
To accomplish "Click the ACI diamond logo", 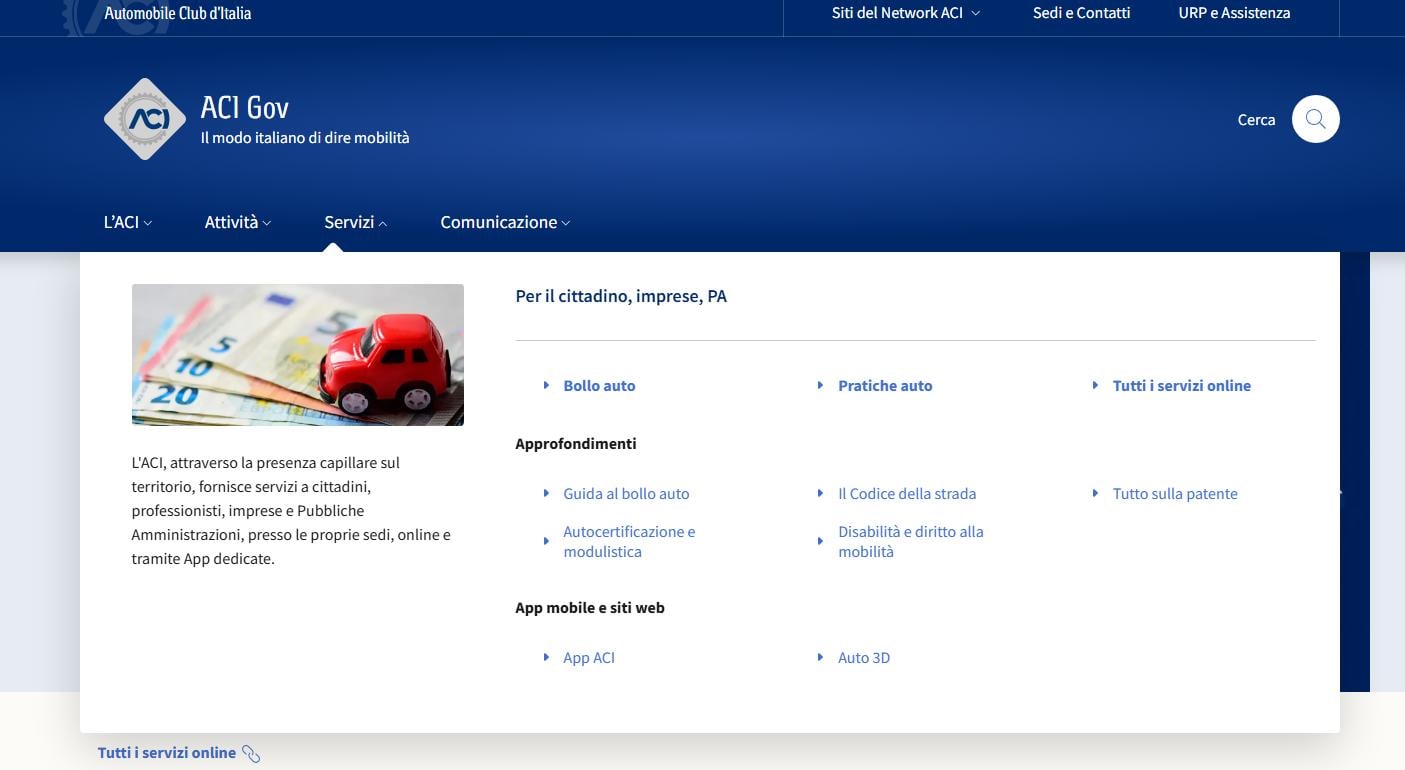I will [x=145, y=119].
